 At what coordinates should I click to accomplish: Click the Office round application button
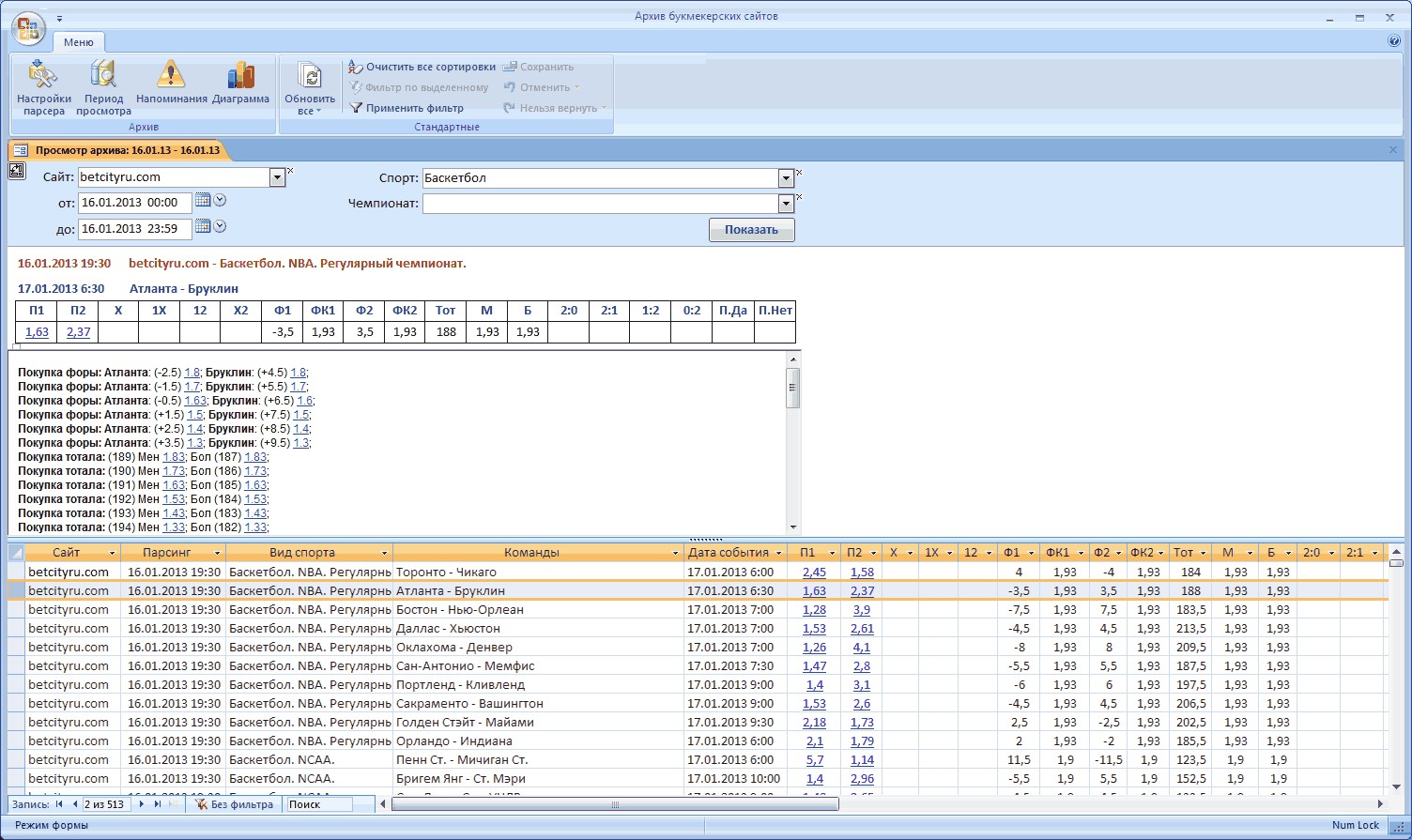[28, 28]
